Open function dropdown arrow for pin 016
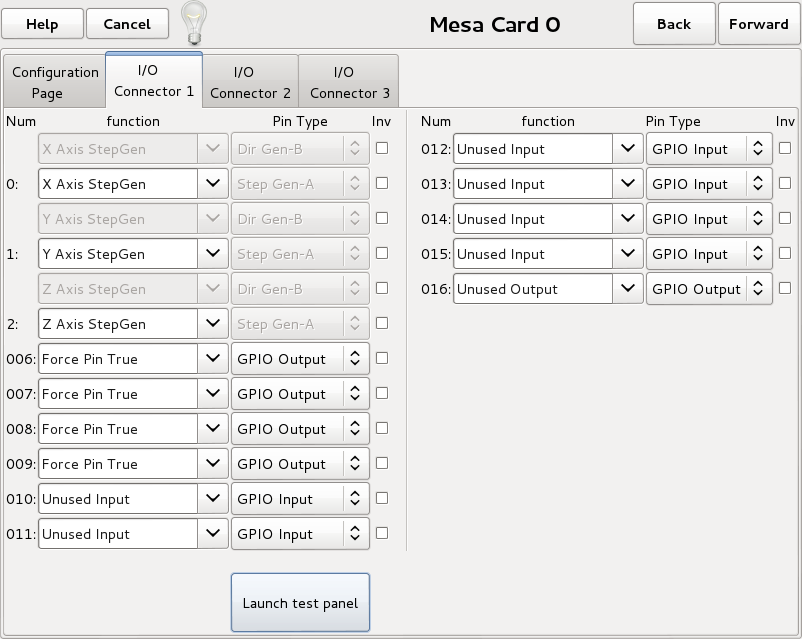 (x=628, y=289)
